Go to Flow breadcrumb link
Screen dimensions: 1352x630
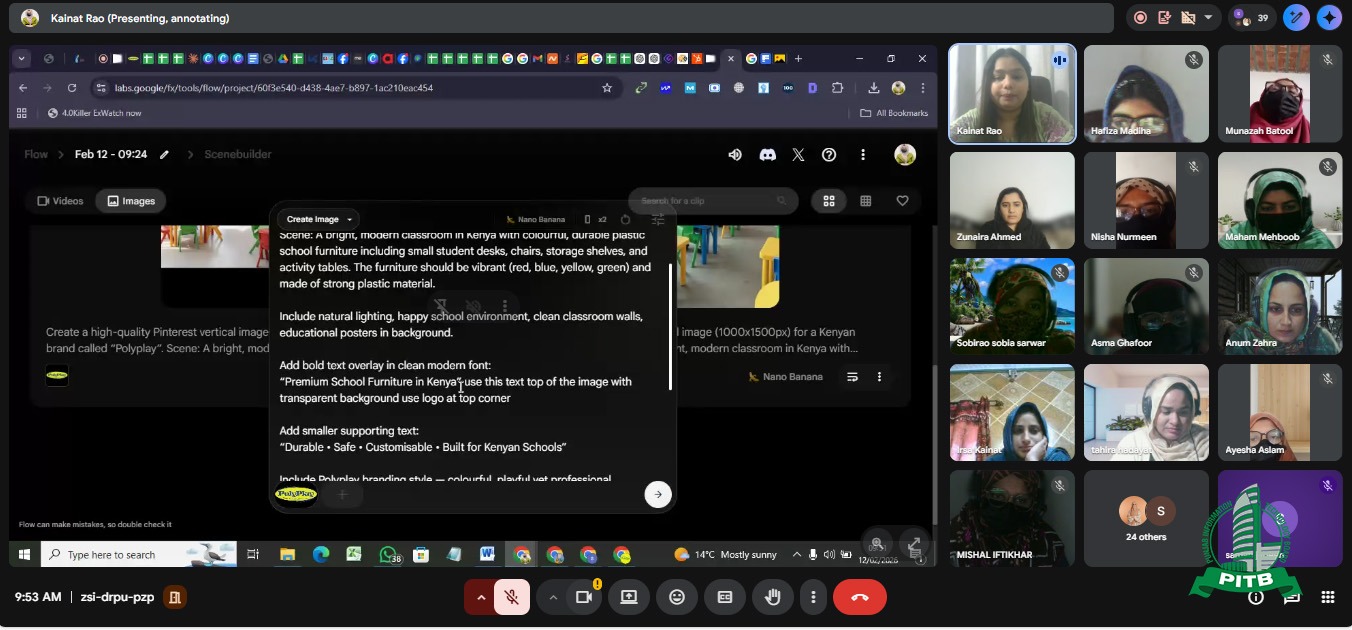[x=36, y=155]
